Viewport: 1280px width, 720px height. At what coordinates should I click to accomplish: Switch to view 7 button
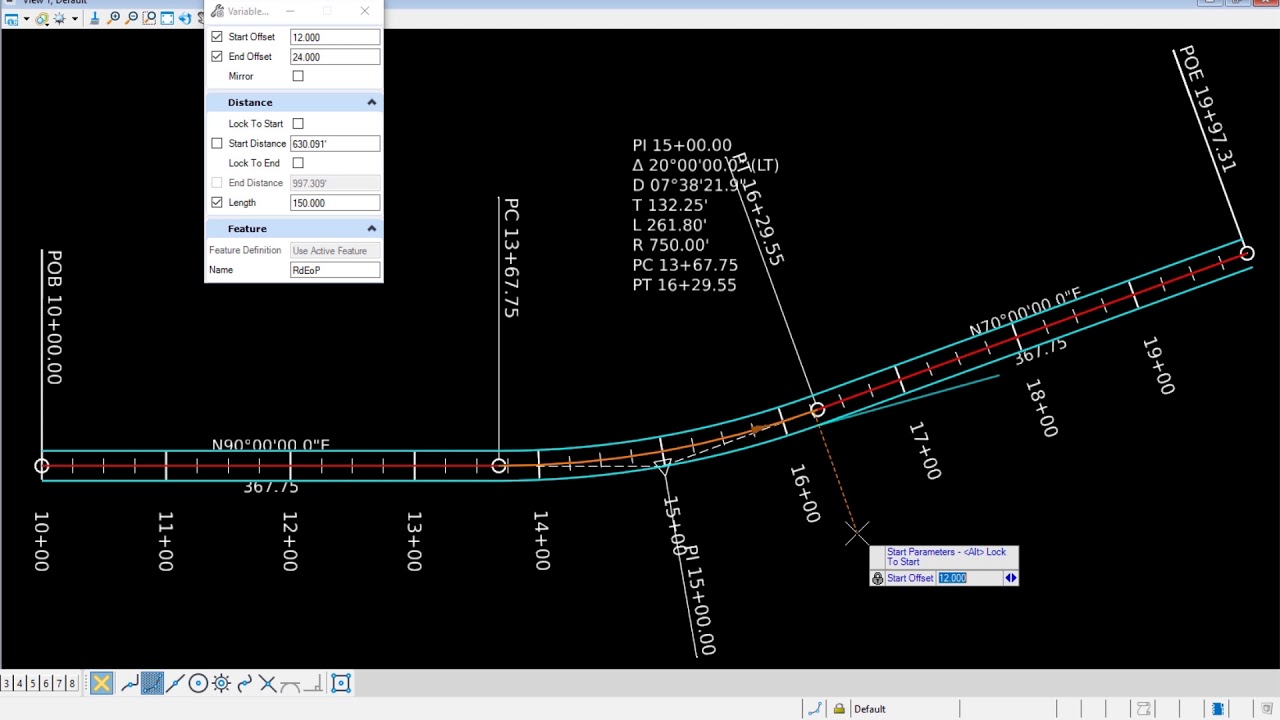click(x=58, y=684)
